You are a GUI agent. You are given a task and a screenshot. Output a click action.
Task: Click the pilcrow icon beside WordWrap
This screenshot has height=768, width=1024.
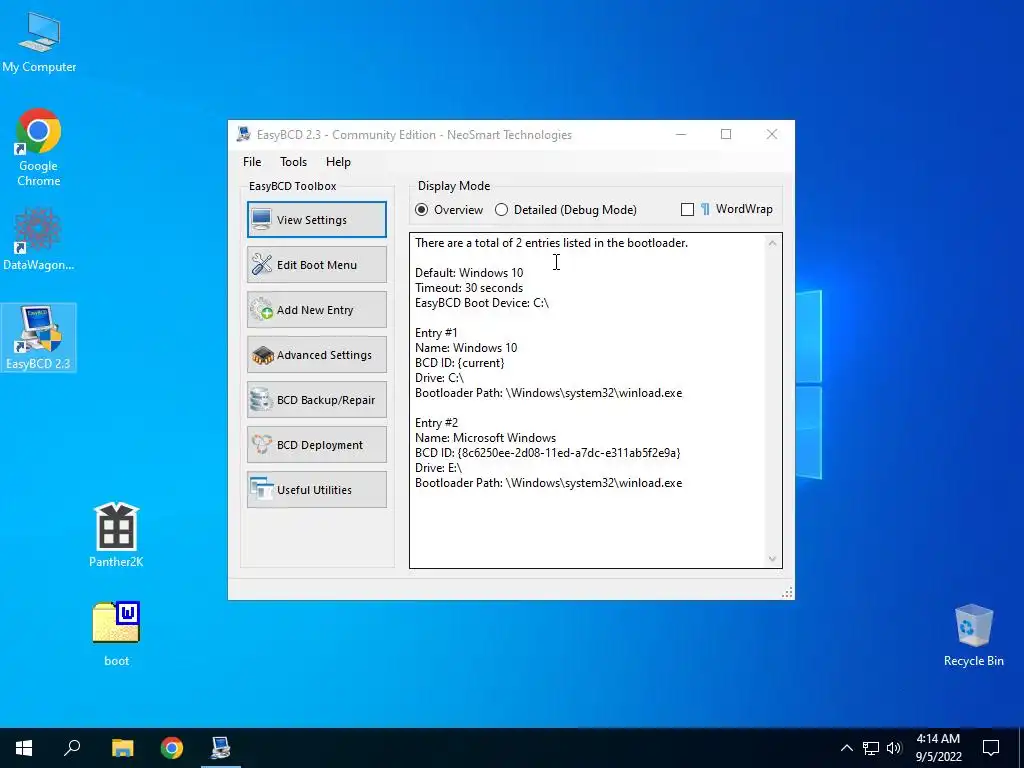pos(705,209)
